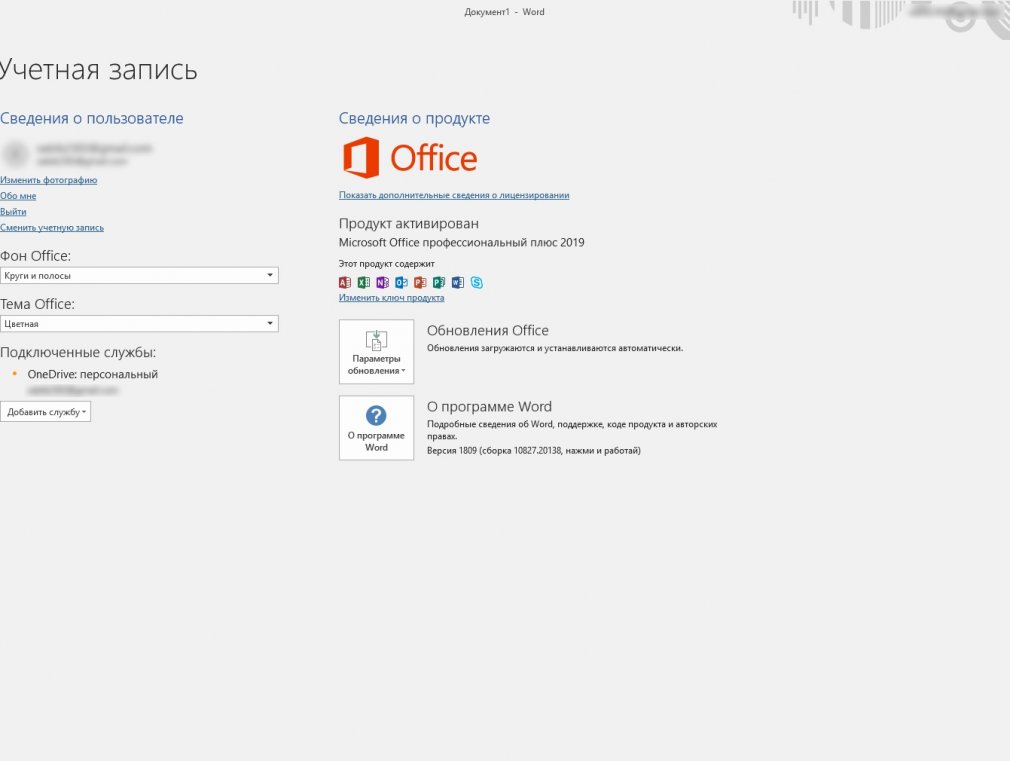Image resolution: width=1010 pixels, height=761 pixels.
Task: Expand the Добавить службу menu
Action: [x=46, y=412]
